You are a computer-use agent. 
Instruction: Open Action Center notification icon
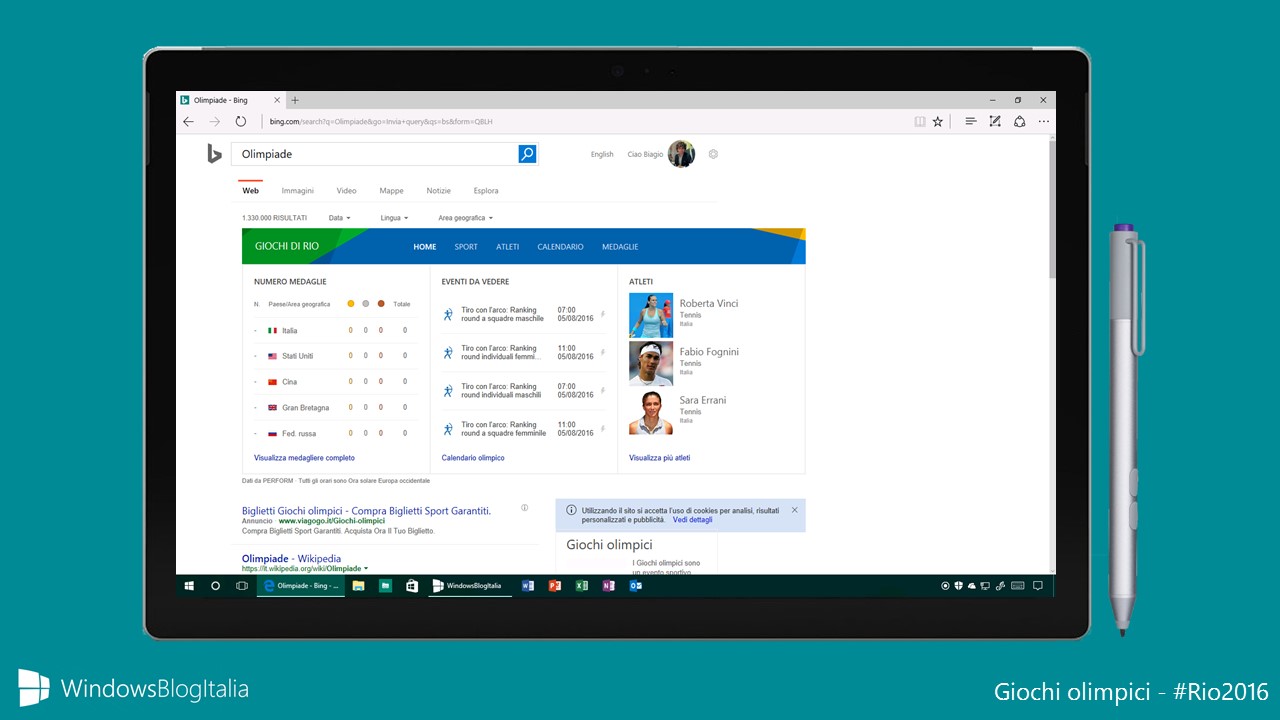click(1038, 586)
